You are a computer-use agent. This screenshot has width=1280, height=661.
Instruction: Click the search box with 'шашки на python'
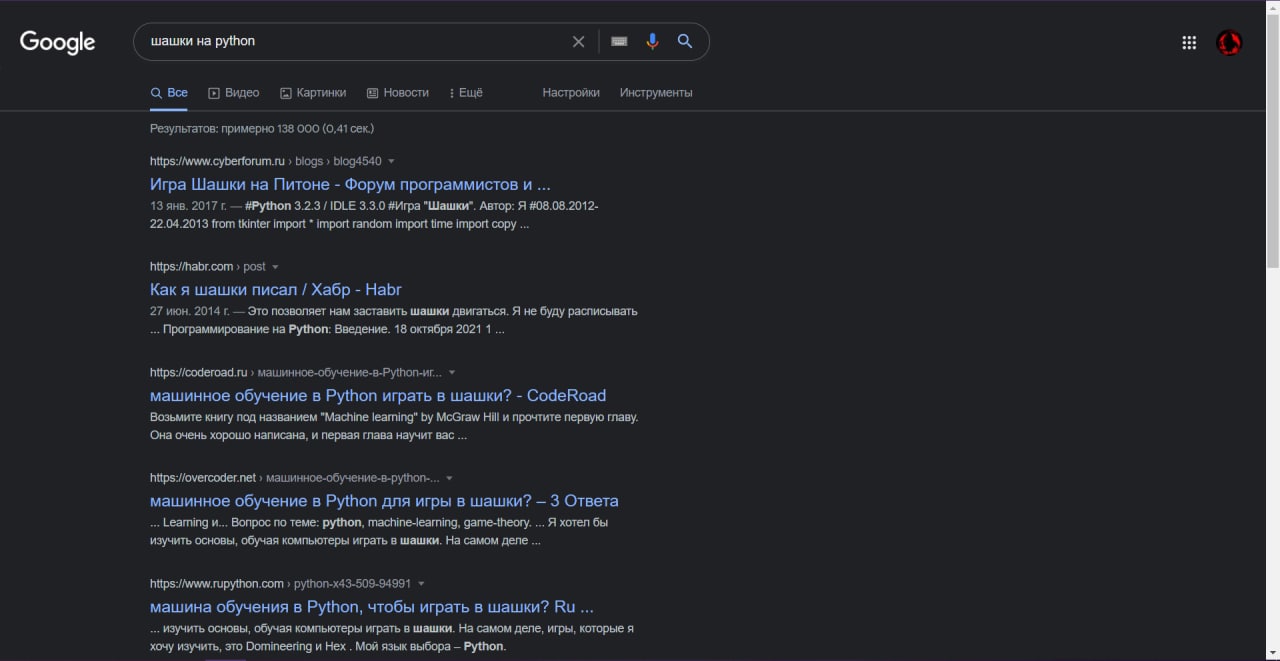tap(421, 41)
